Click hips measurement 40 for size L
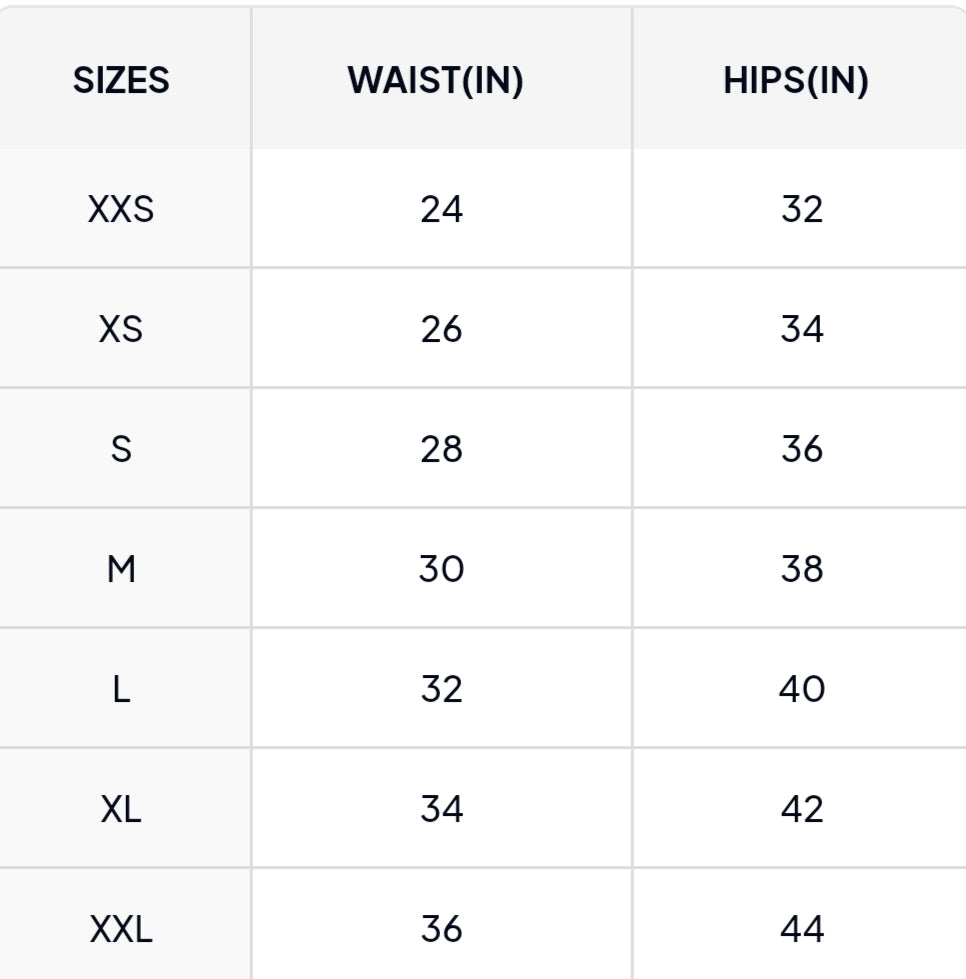 click(802, 689)
